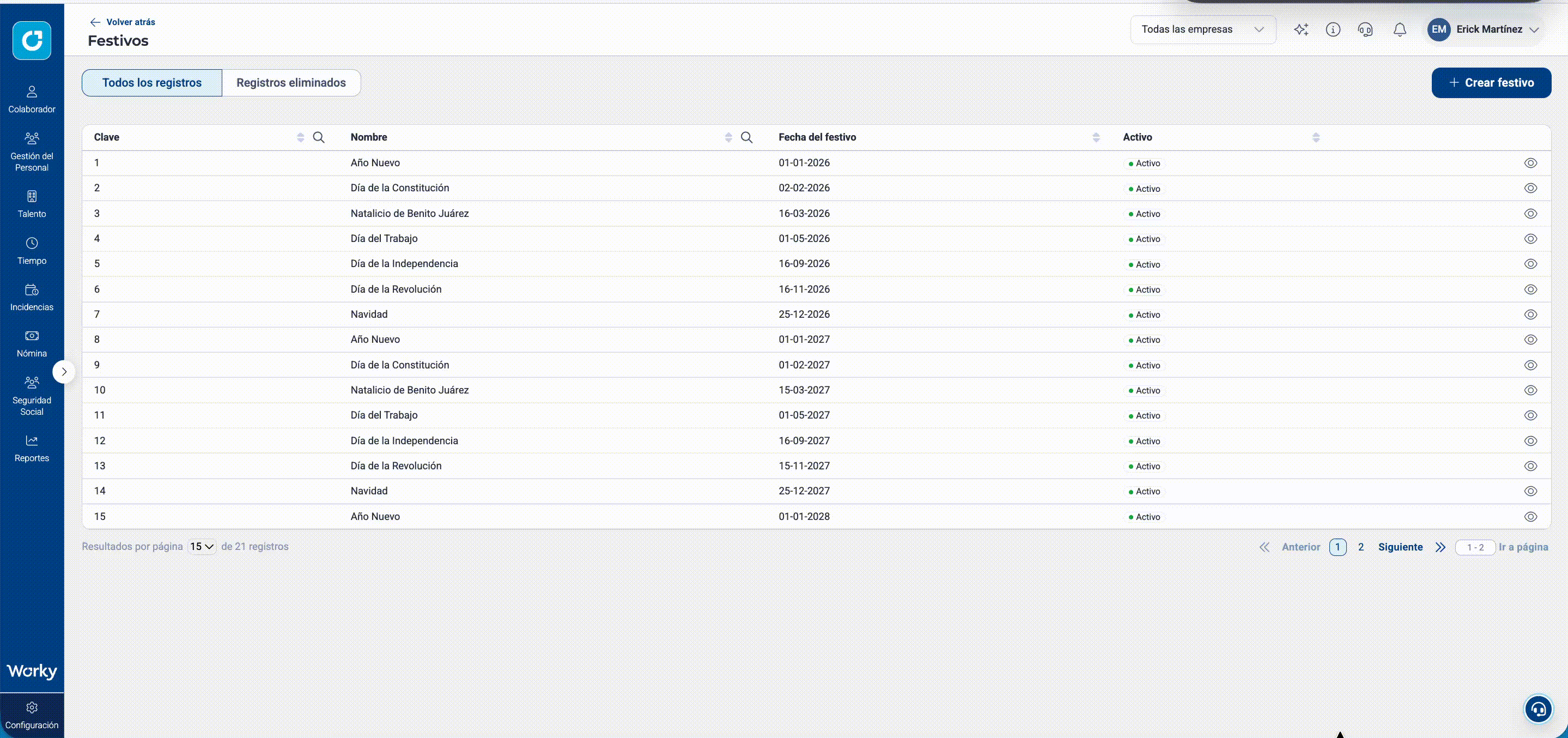
Task: Open the AI sparkle assistant icon
Action: [x=1301, y=29]
